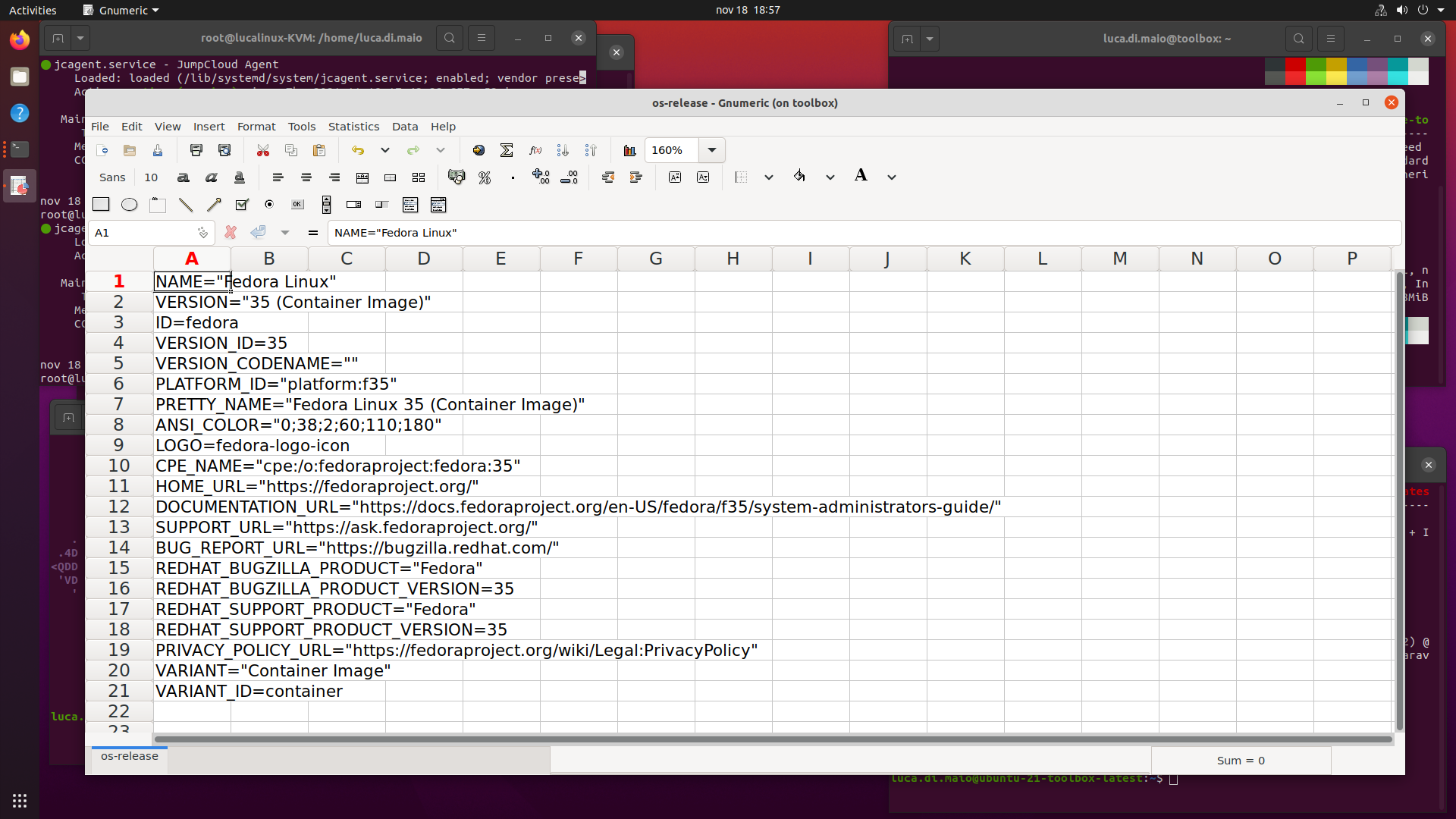
Task: Toggle superscript formatting
Action: coord(675,177)
